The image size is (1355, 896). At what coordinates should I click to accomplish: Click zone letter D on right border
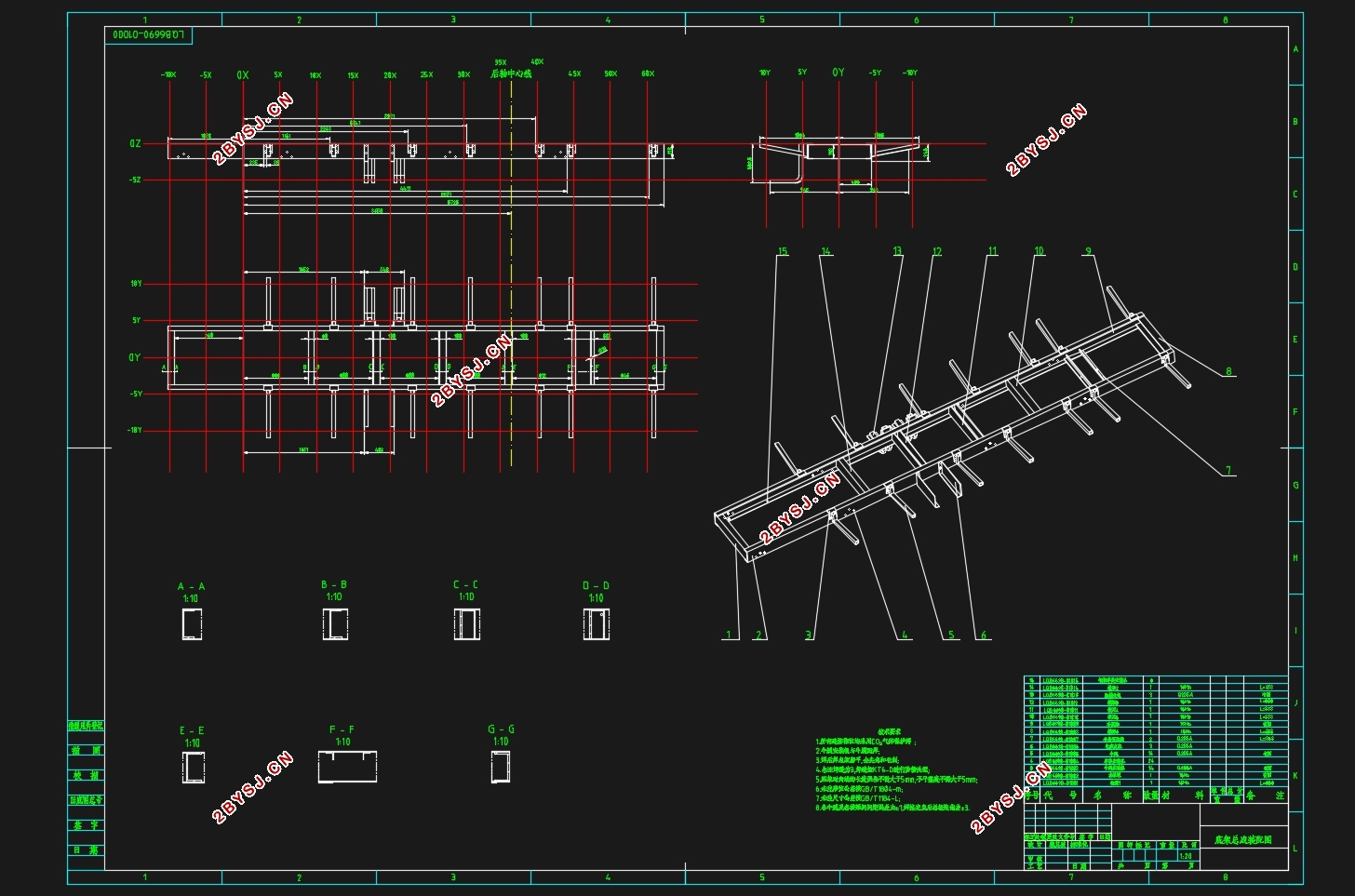tap(1295, 267)
